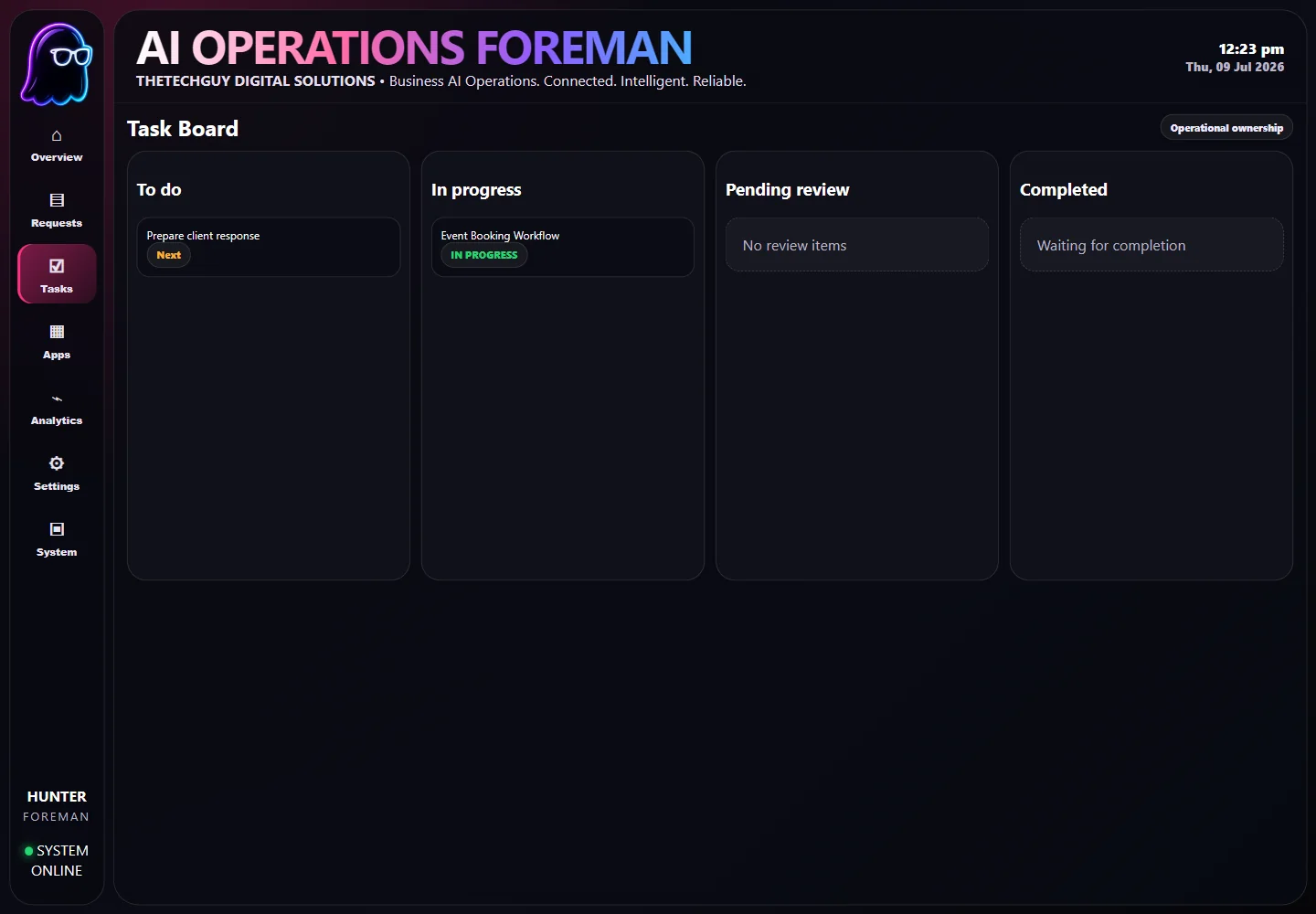Click the Thu, 09 Jul 2026 date

coord(1235,68)
